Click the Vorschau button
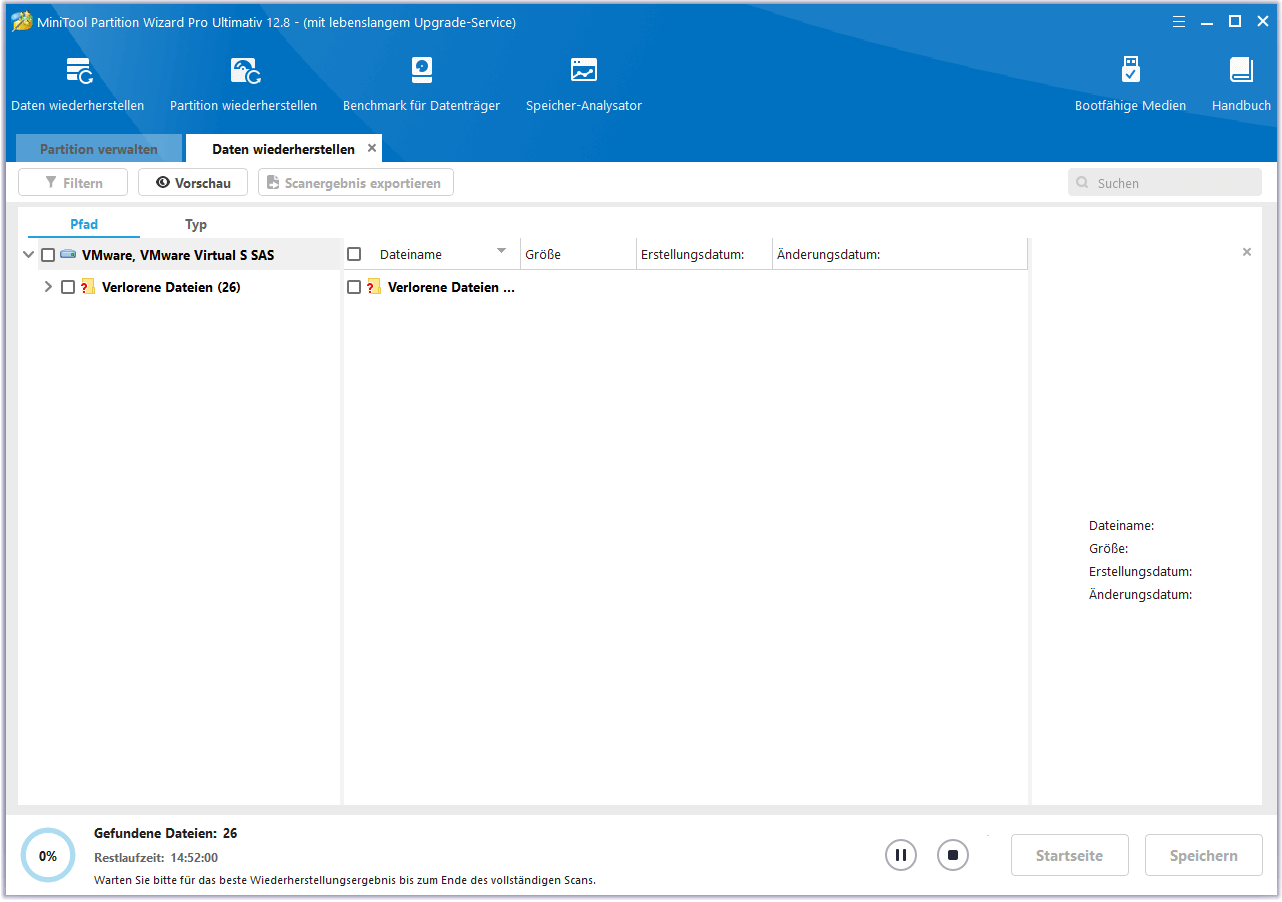 click(193, 183)
